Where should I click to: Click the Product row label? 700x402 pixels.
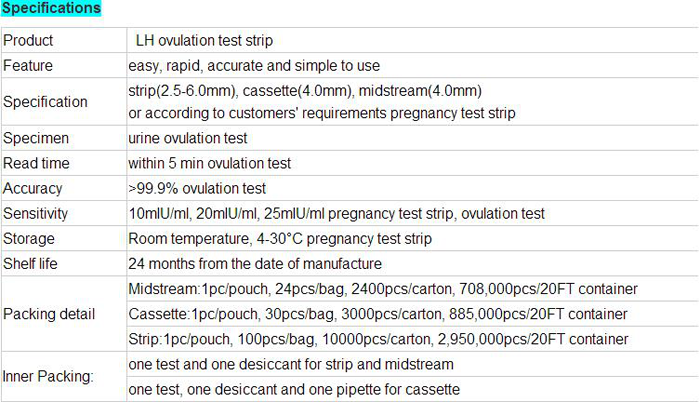[x=28, y=41]
